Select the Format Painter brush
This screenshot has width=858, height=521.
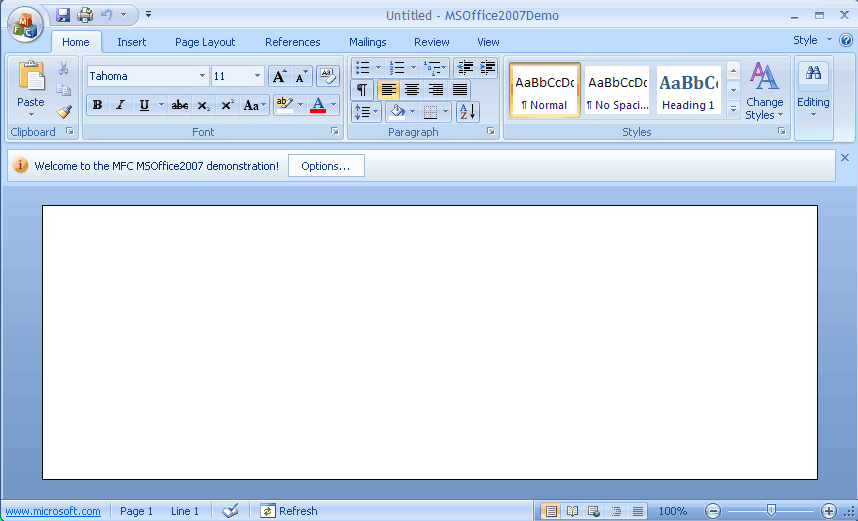[64, 112]
